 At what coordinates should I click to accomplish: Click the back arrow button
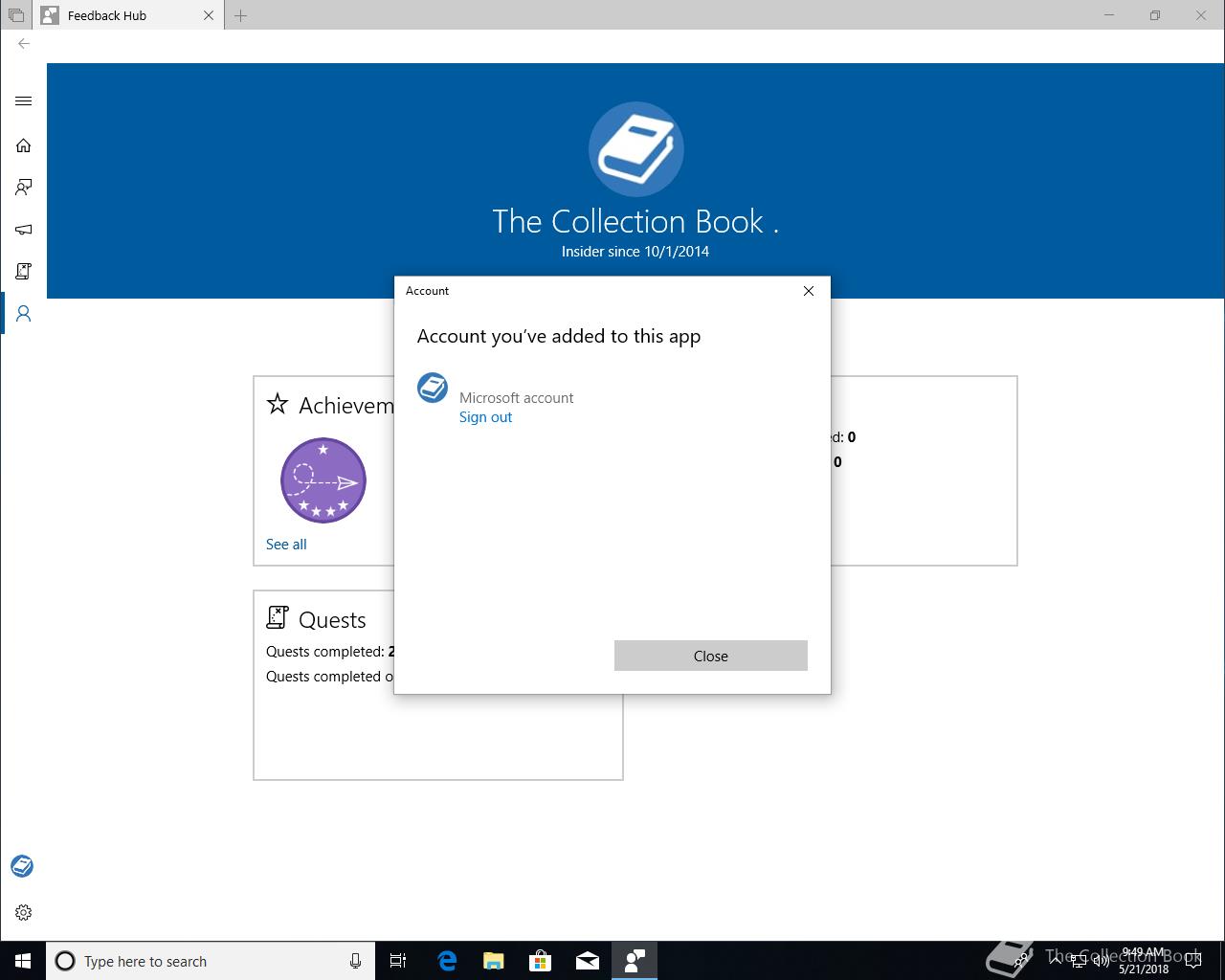pyautogui.click(x=24, y=44)
